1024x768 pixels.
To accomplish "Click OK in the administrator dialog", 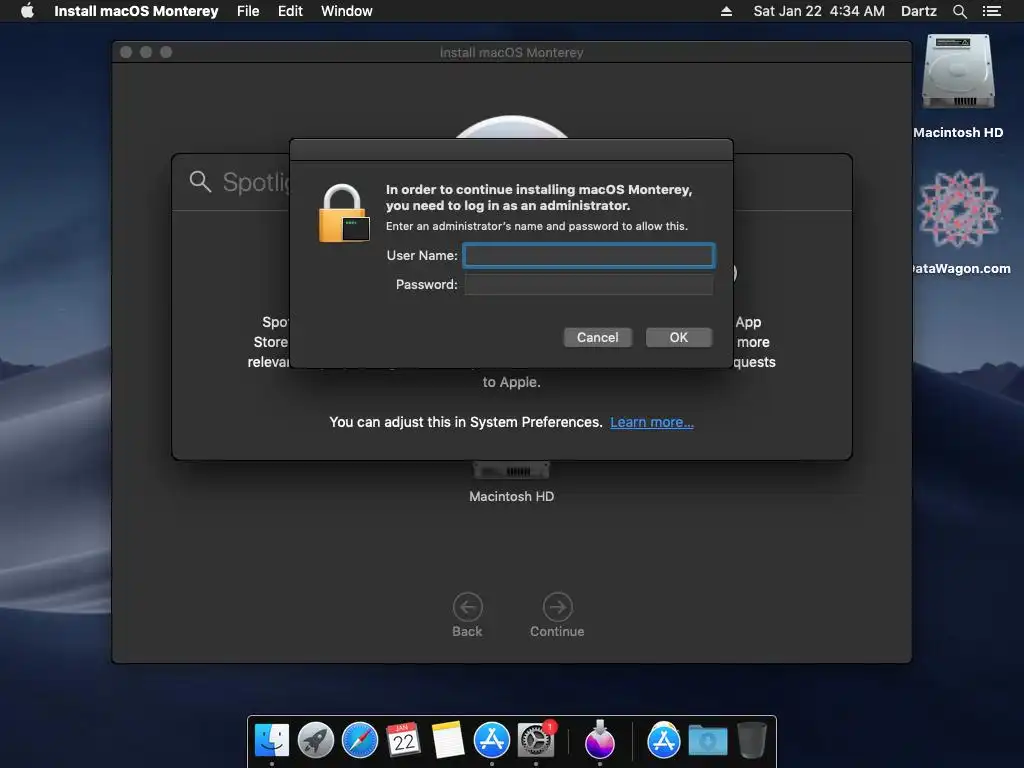I will click(679, 338).
